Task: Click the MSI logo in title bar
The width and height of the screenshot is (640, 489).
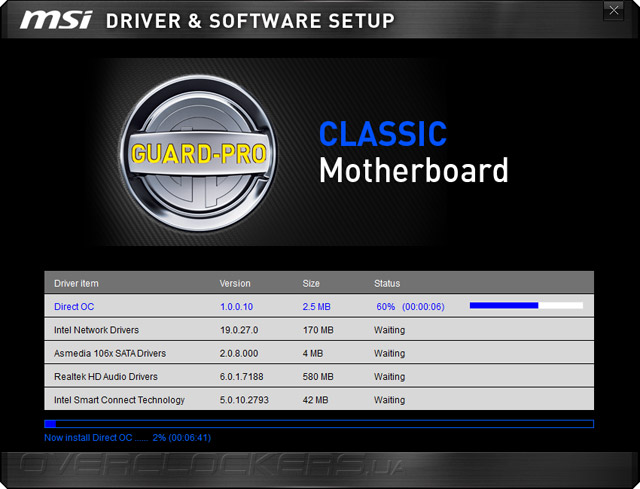Action: 56,20
